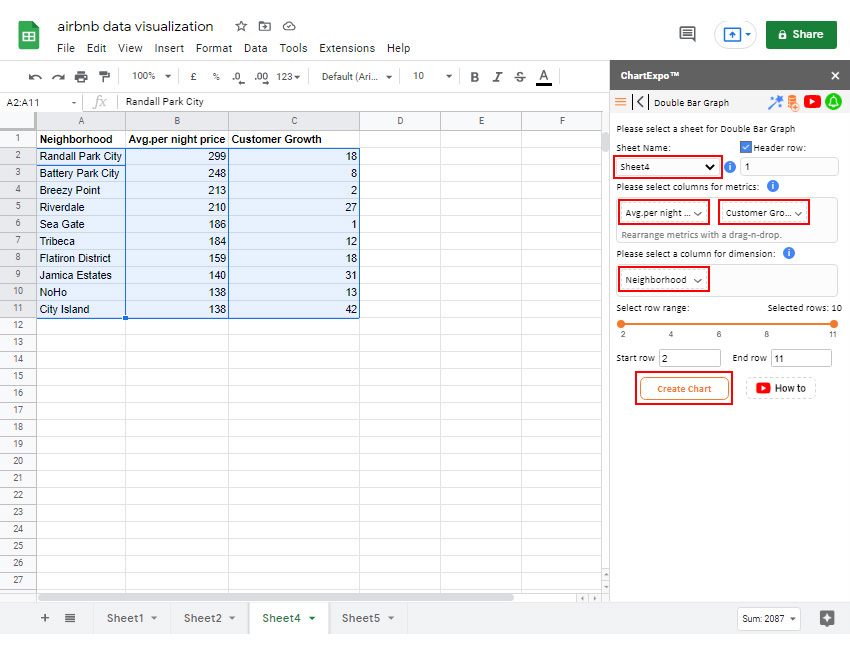Click the green Share button
The height and width of the screenshot is (655, 850).
point(801,35)
